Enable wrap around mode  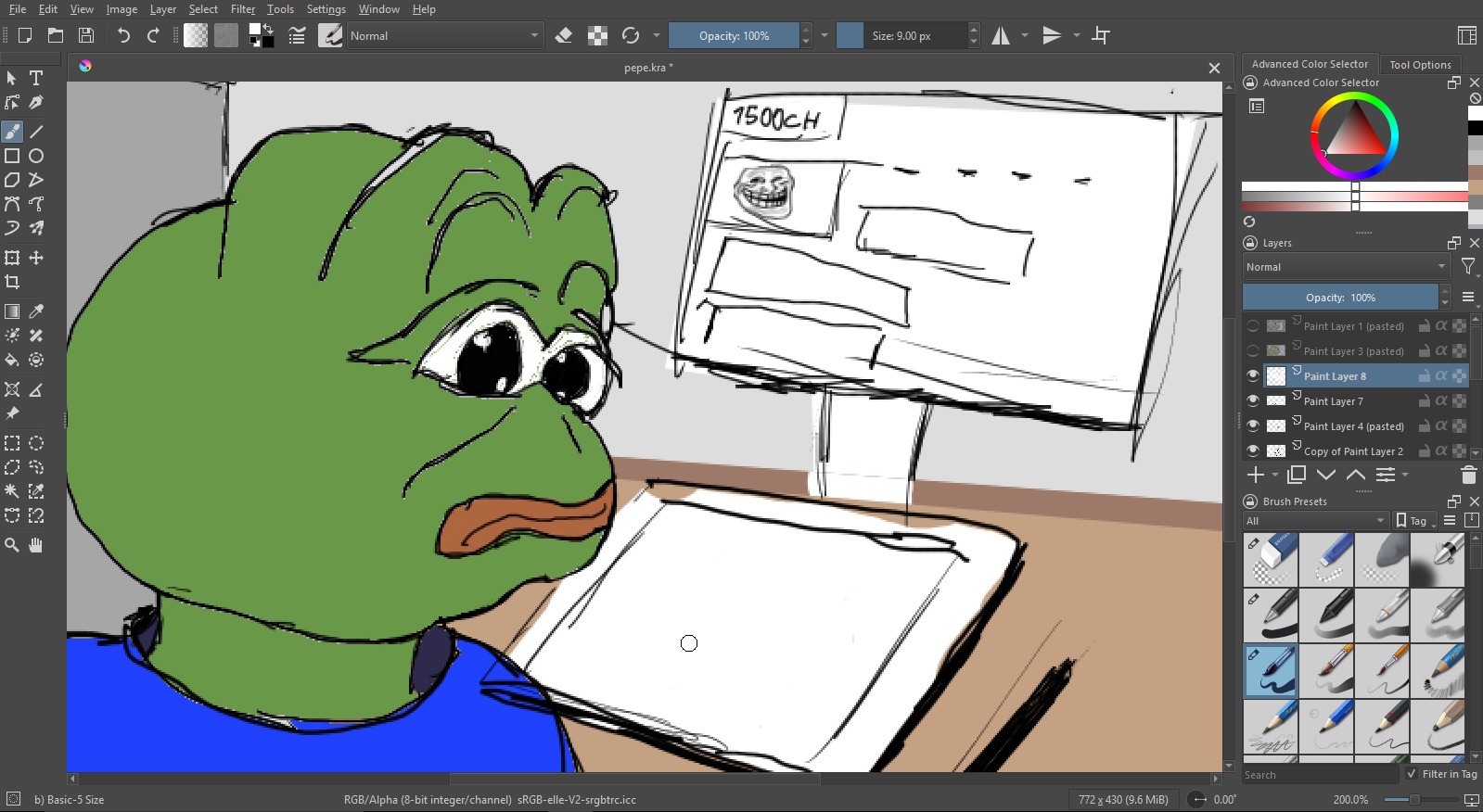pos(1101,35)
